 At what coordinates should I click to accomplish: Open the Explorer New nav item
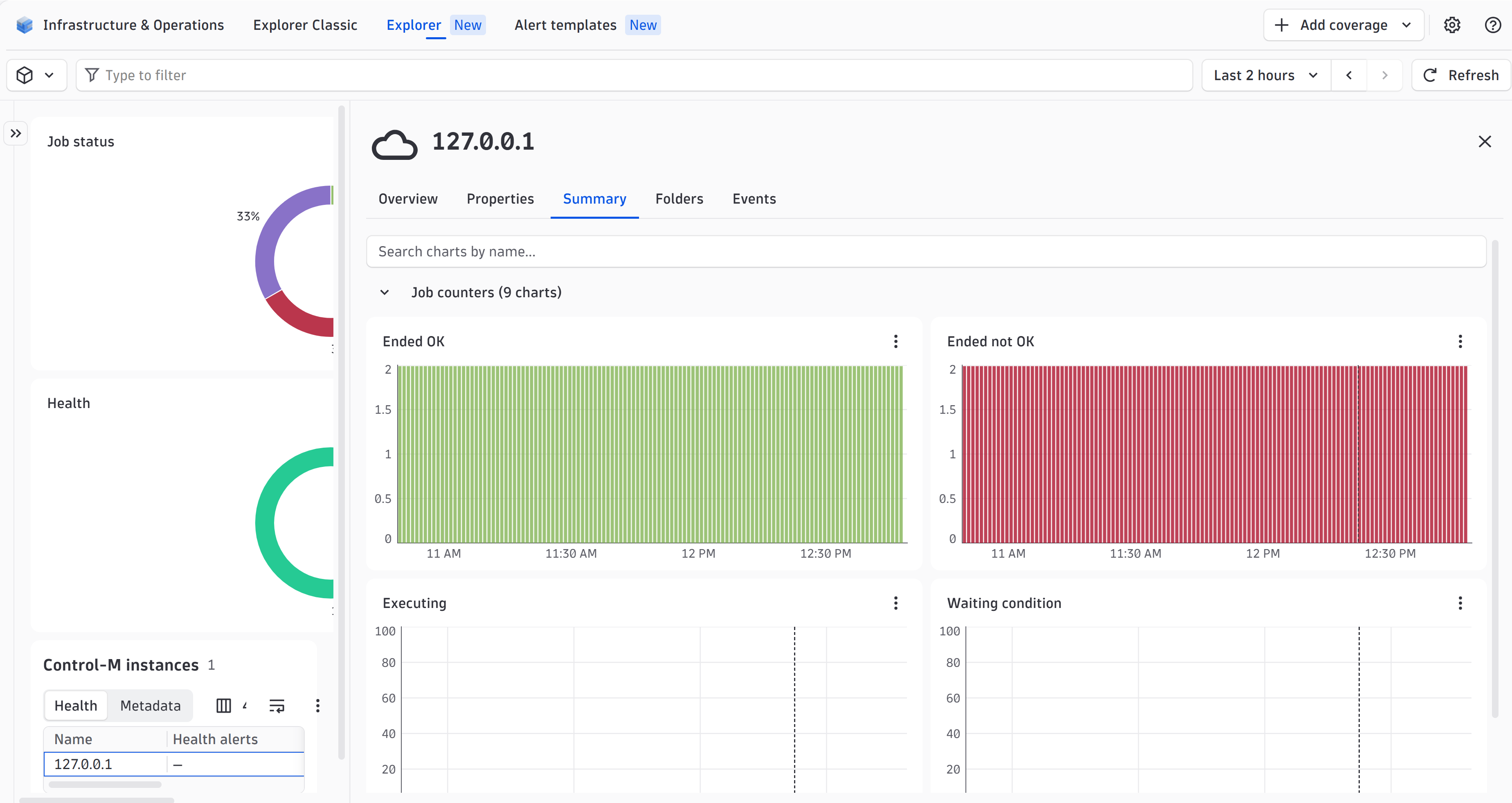click(436, 25)
